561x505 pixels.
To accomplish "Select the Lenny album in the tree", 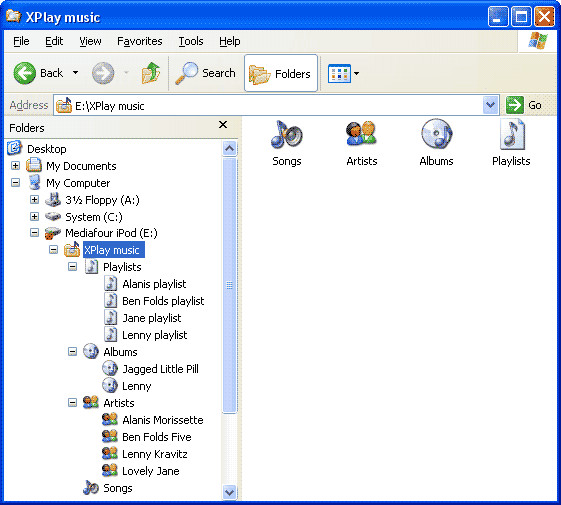I will (136, 386).
